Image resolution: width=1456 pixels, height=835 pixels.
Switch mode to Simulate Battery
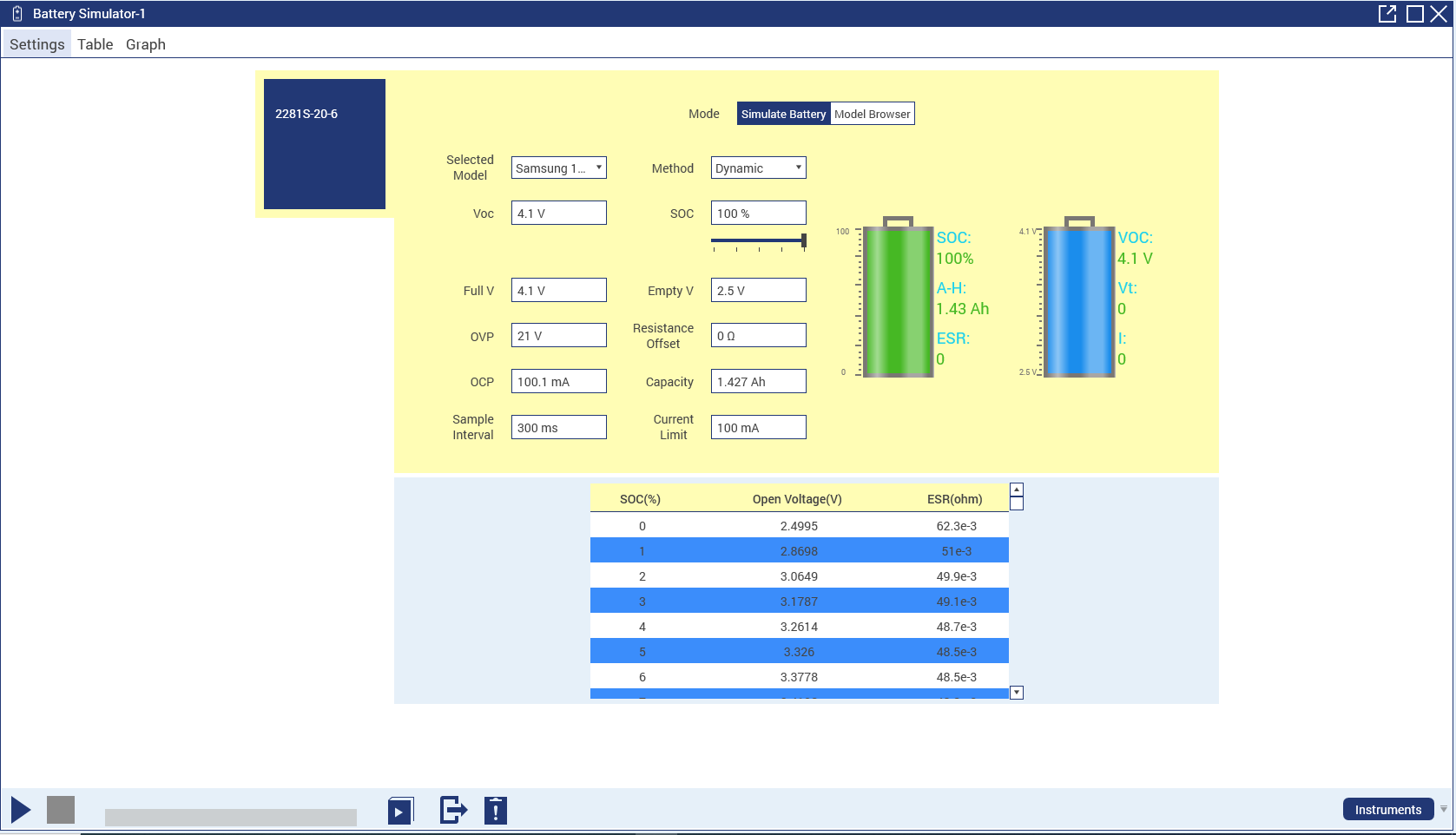pyautogui.click(x=783, y=114)
